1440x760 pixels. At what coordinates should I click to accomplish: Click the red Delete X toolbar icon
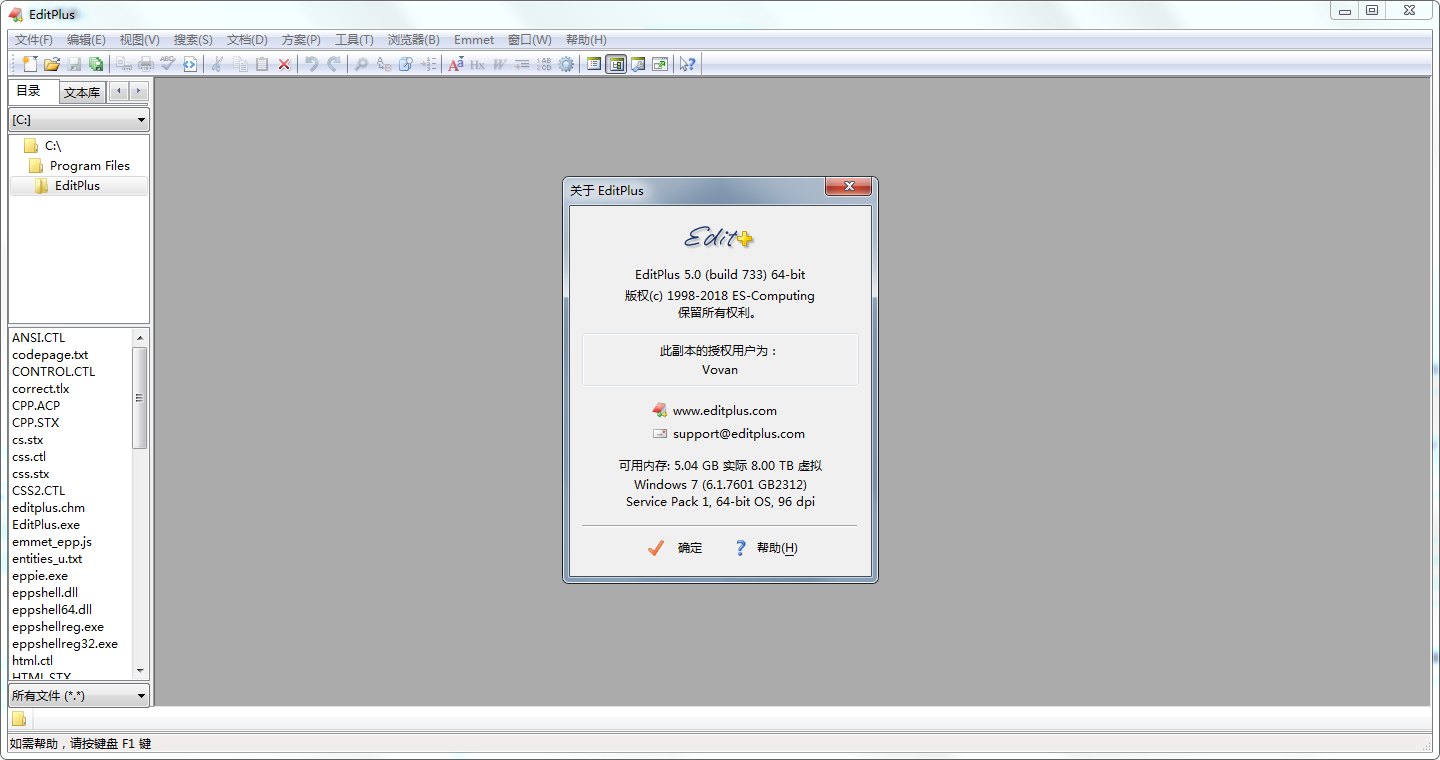[284, 64]
